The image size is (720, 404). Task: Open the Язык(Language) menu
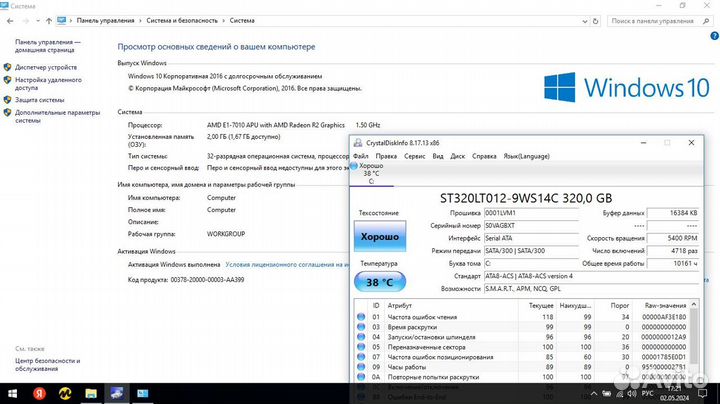point(526,156)
